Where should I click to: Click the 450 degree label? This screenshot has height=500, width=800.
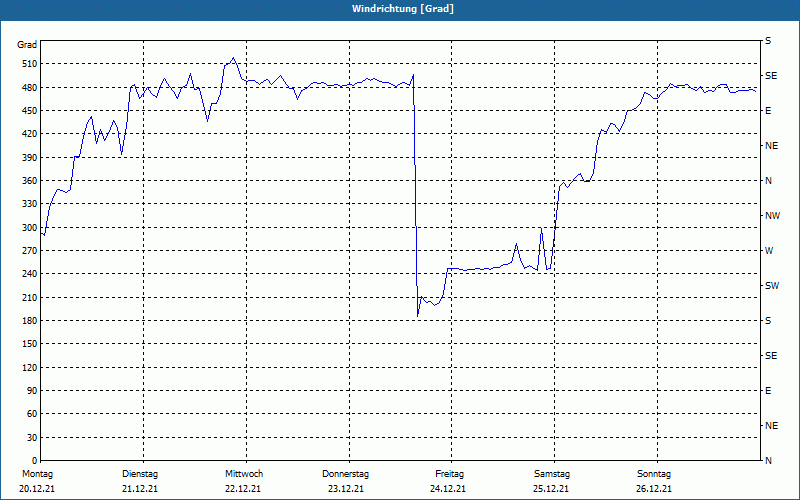[x=29, y=111]
